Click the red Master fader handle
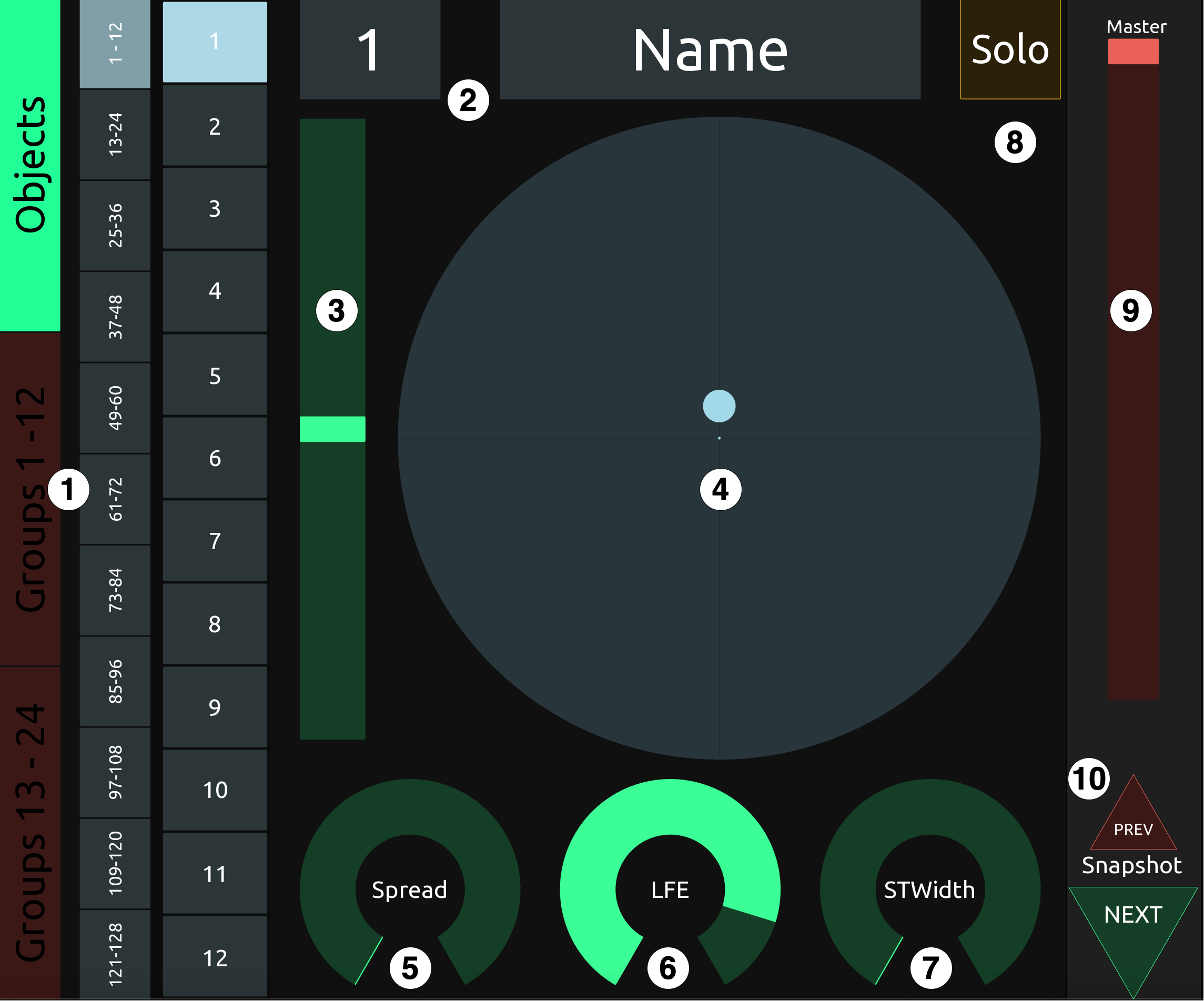The image size is (1204, 1001). (1133, 52)
